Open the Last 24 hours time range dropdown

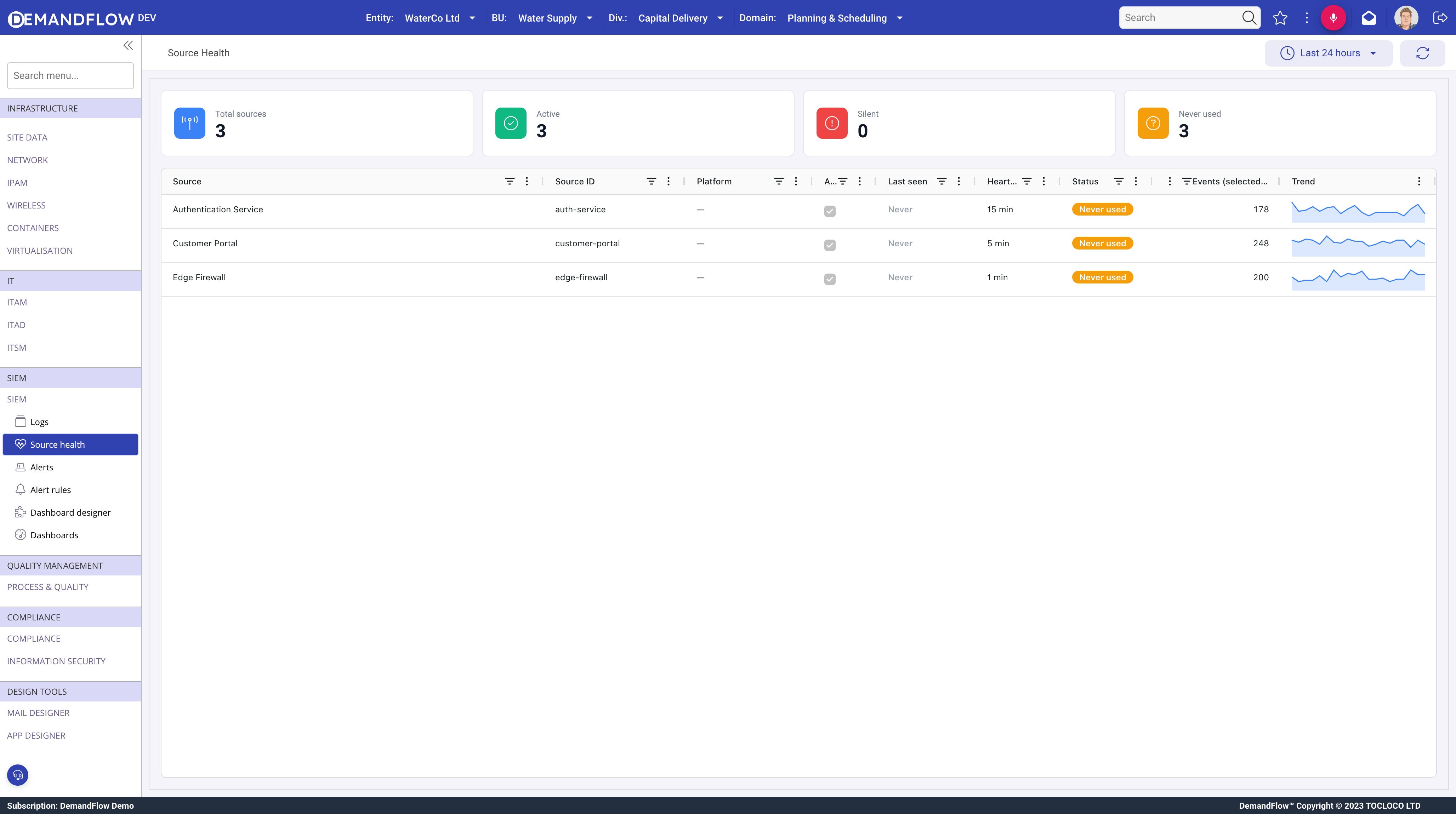click(1328, 52)
